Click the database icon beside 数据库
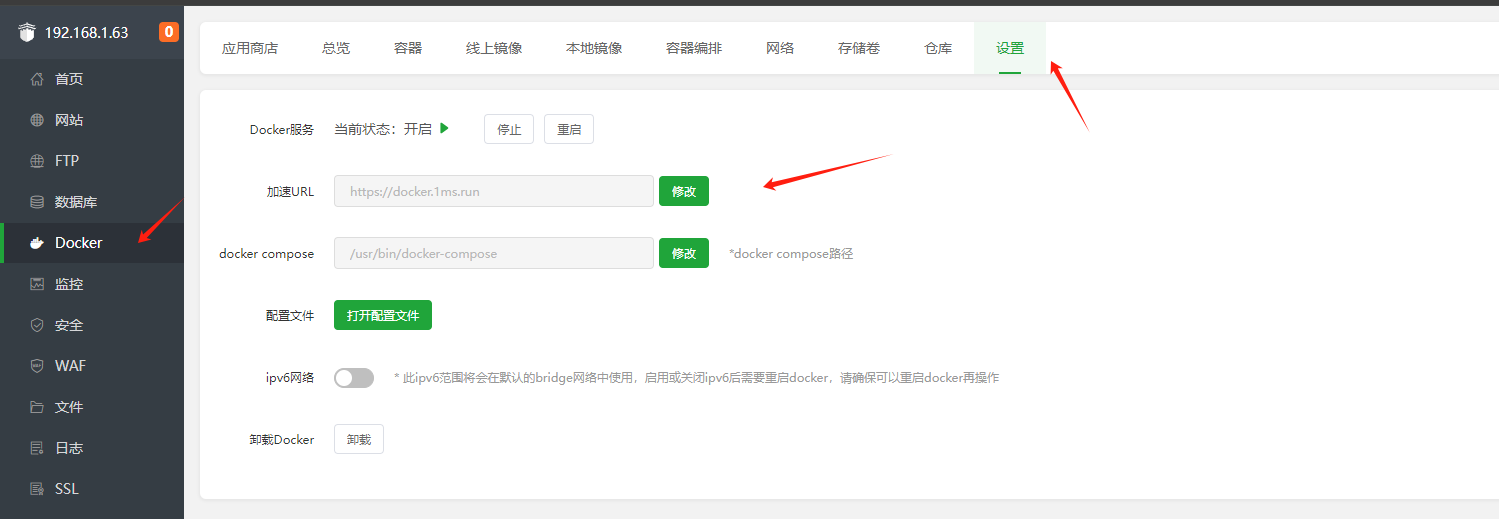The height and width of the screenshot is (519, 1499). pos(37,202)
